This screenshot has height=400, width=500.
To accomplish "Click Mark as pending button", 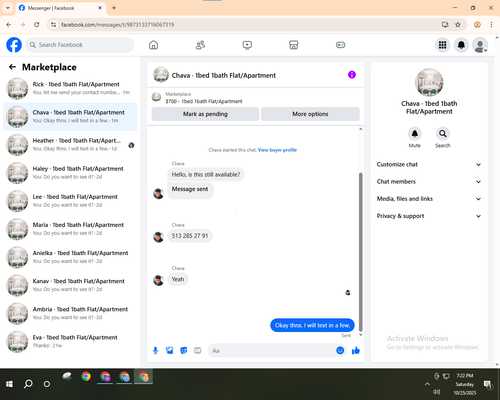I will [205, 114].
